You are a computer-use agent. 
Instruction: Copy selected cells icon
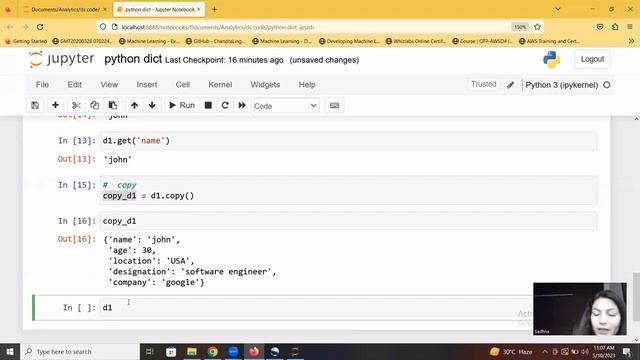pos(94,105)
